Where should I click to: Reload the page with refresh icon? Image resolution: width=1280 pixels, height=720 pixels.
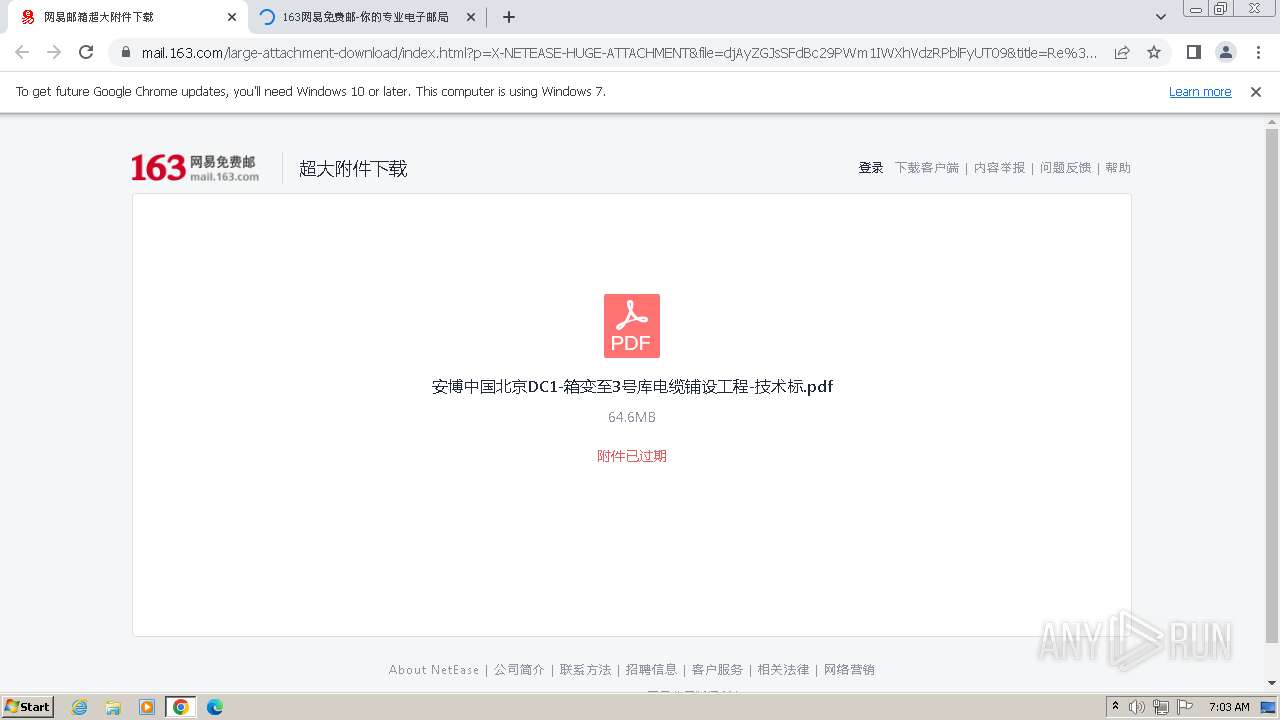click(x=86, y=52)
